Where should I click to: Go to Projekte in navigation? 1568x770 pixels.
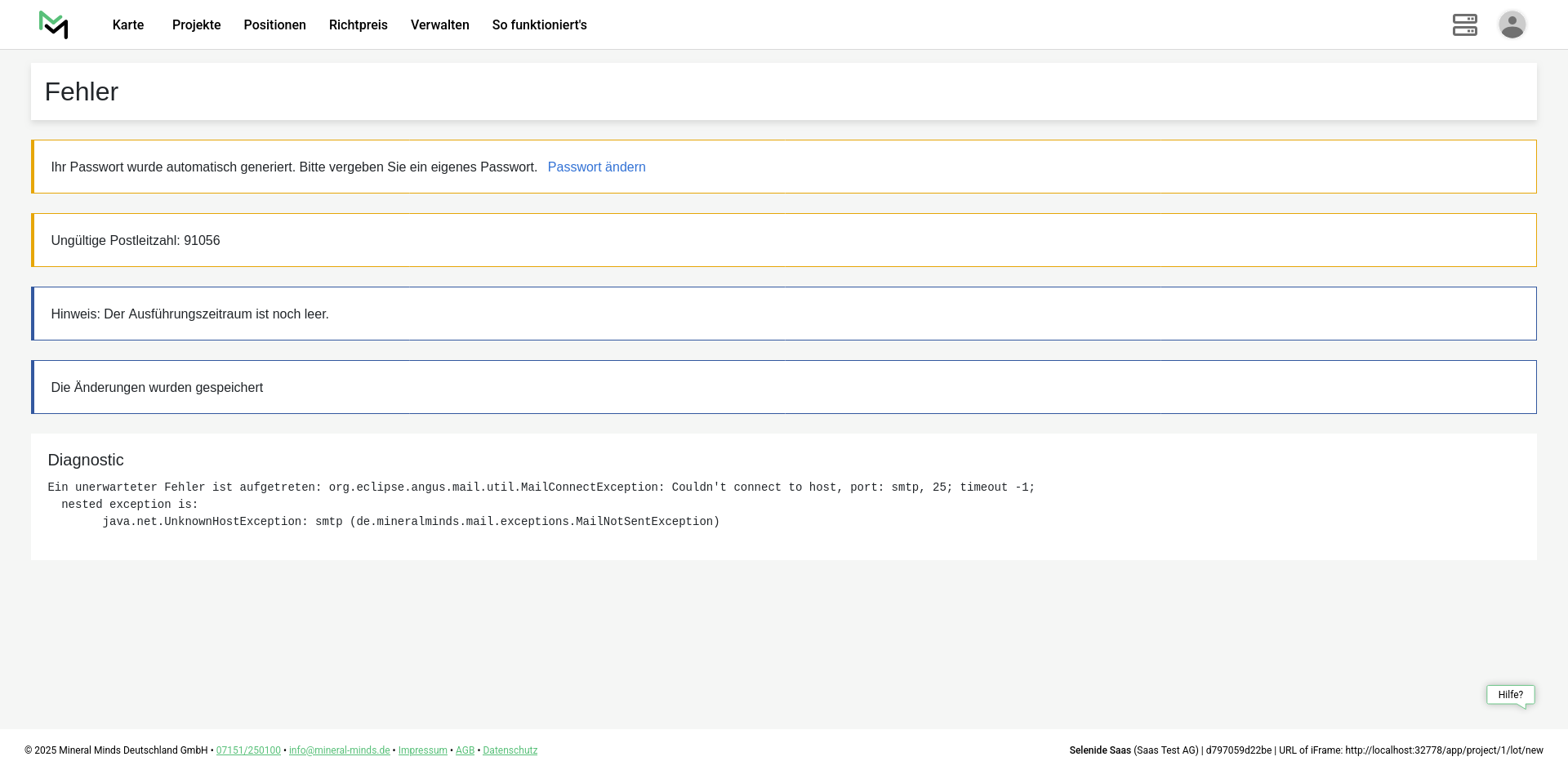pyautogui.click(x=196, y=25)
